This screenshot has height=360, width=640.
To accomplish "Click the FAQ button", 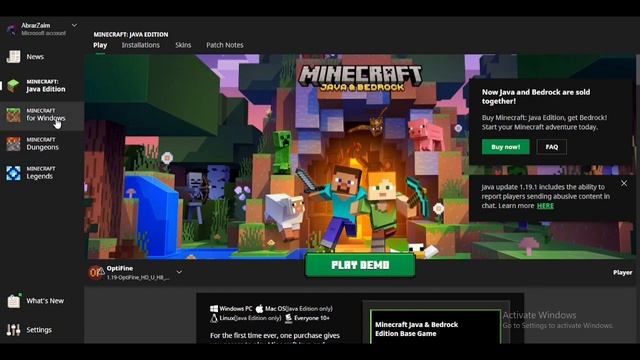I will 551,147.
